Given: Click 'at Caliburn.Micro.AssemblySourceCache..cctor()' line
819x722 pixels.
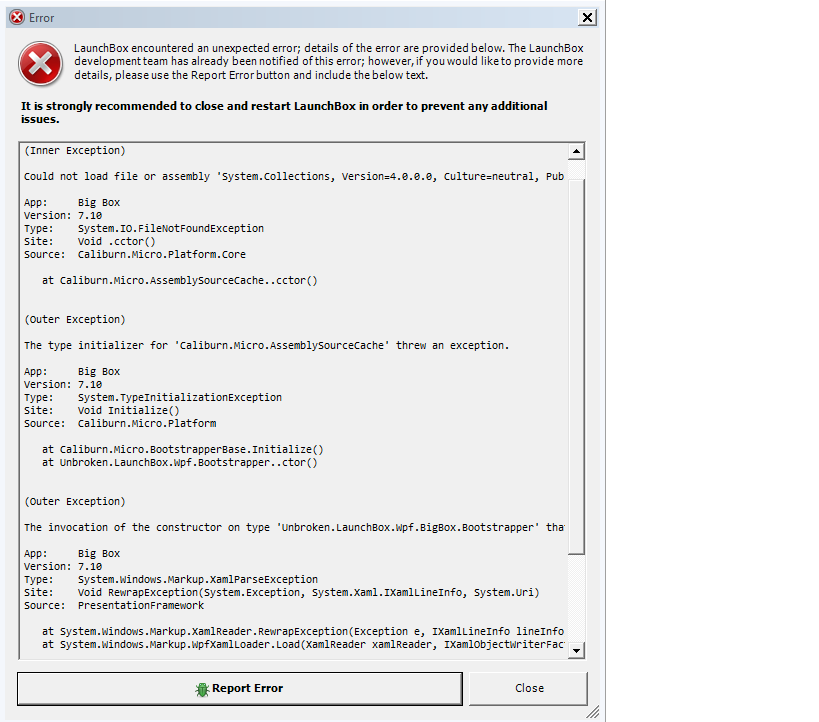Looking at the screenshot, I should click(180, 281).
